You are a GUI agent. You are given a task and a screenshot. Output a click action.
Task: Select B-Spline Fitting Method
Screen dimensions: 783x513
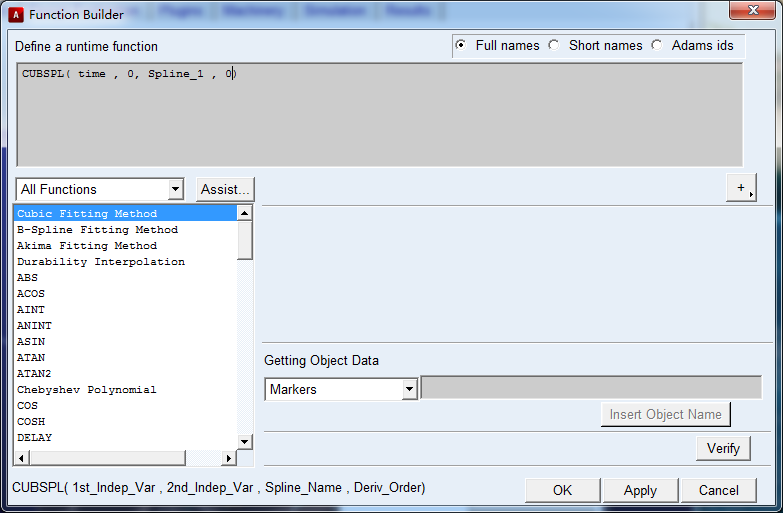[125, 230]
